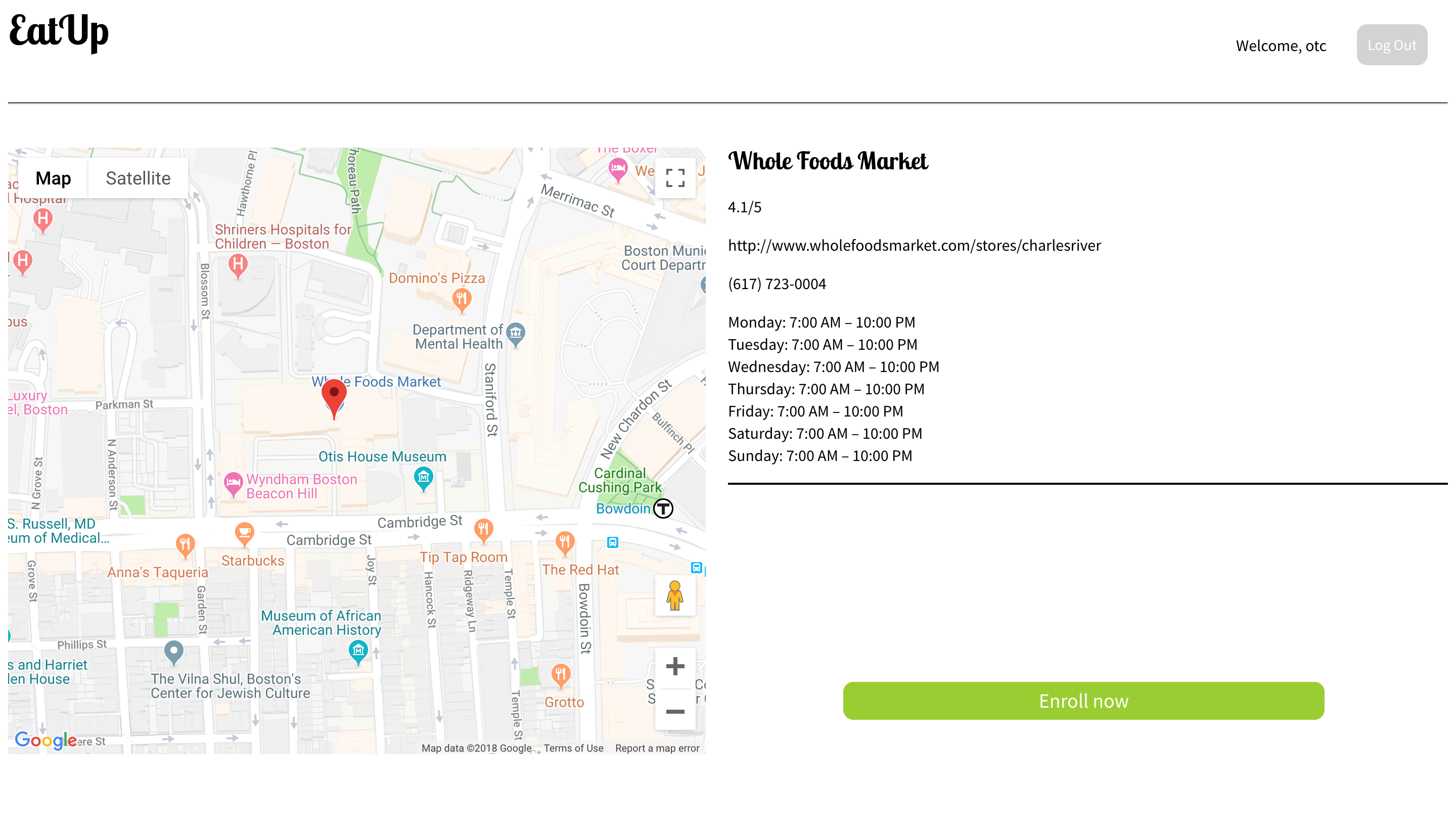
Task: Open the Whole Foods website URL
Action: coord(914,246)
